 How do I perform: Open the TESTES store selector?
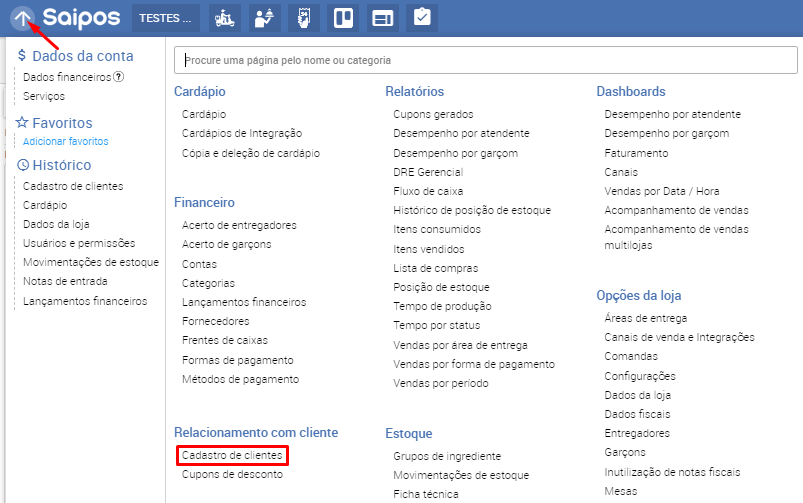[x=166, y=18]
